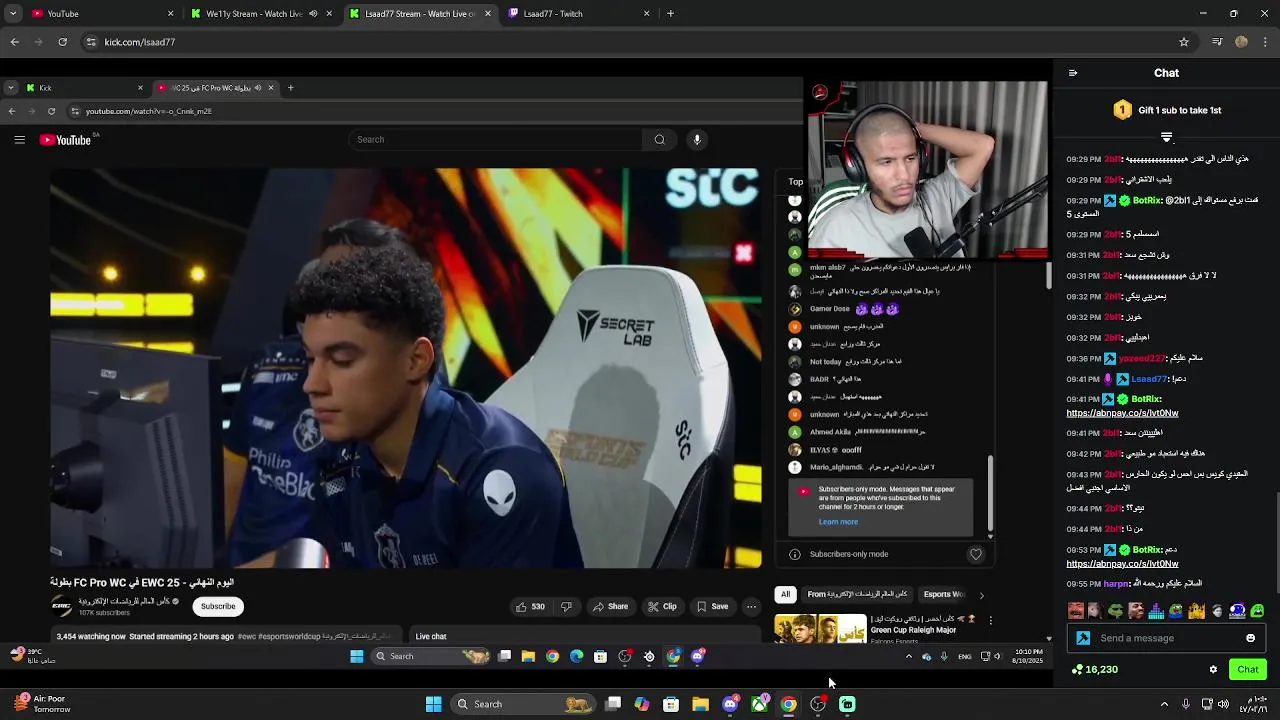1280x720 pixels.
Task: Click the yazeed227 username in chat
Action: pos(1142,358)
